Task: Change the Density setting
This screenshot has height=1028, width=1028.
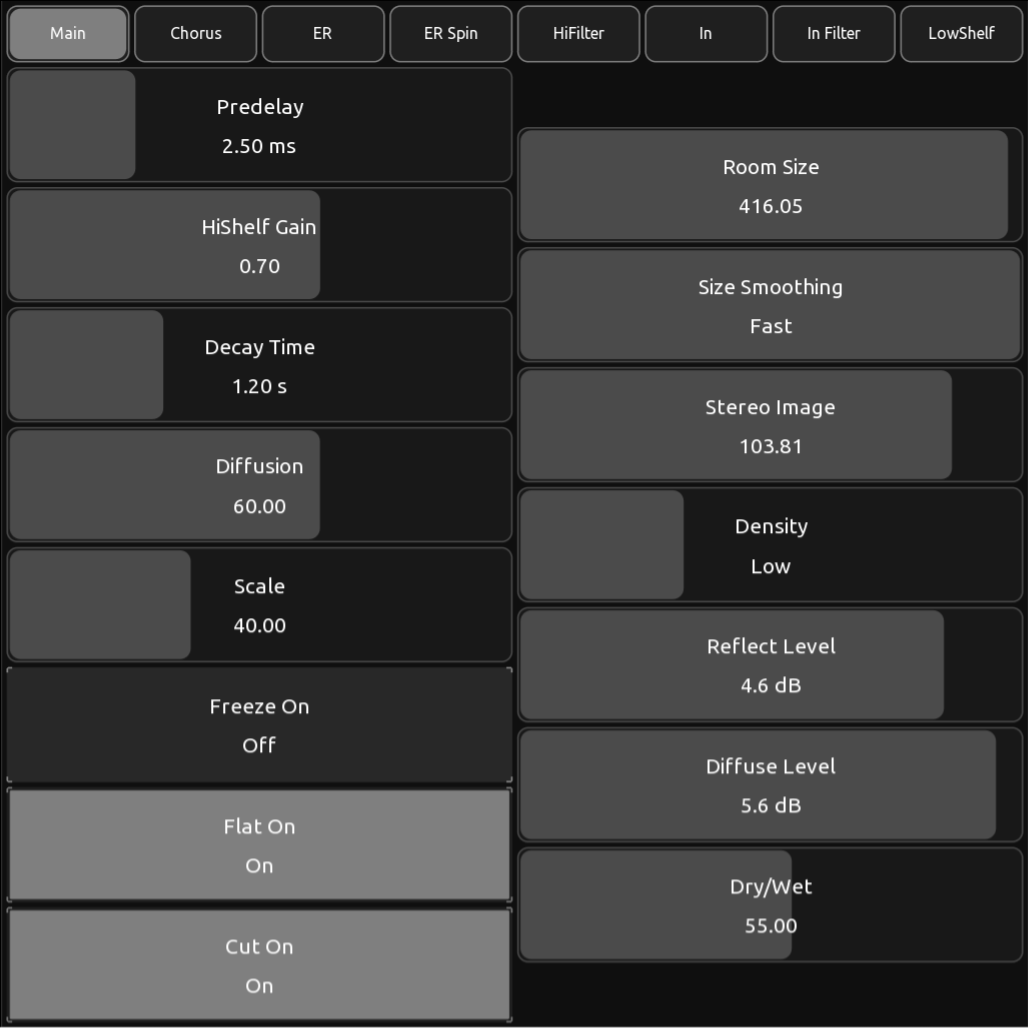Action: 770,545
